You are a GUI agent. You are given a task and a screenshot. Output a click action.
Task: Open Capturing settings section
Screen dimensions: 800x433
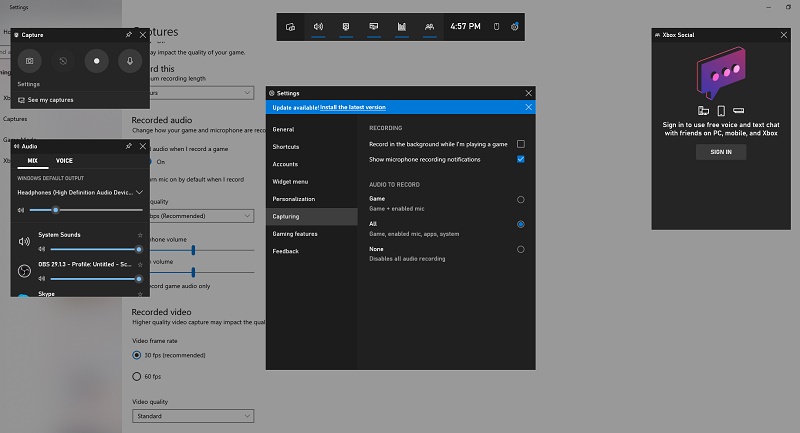[312, 216]
